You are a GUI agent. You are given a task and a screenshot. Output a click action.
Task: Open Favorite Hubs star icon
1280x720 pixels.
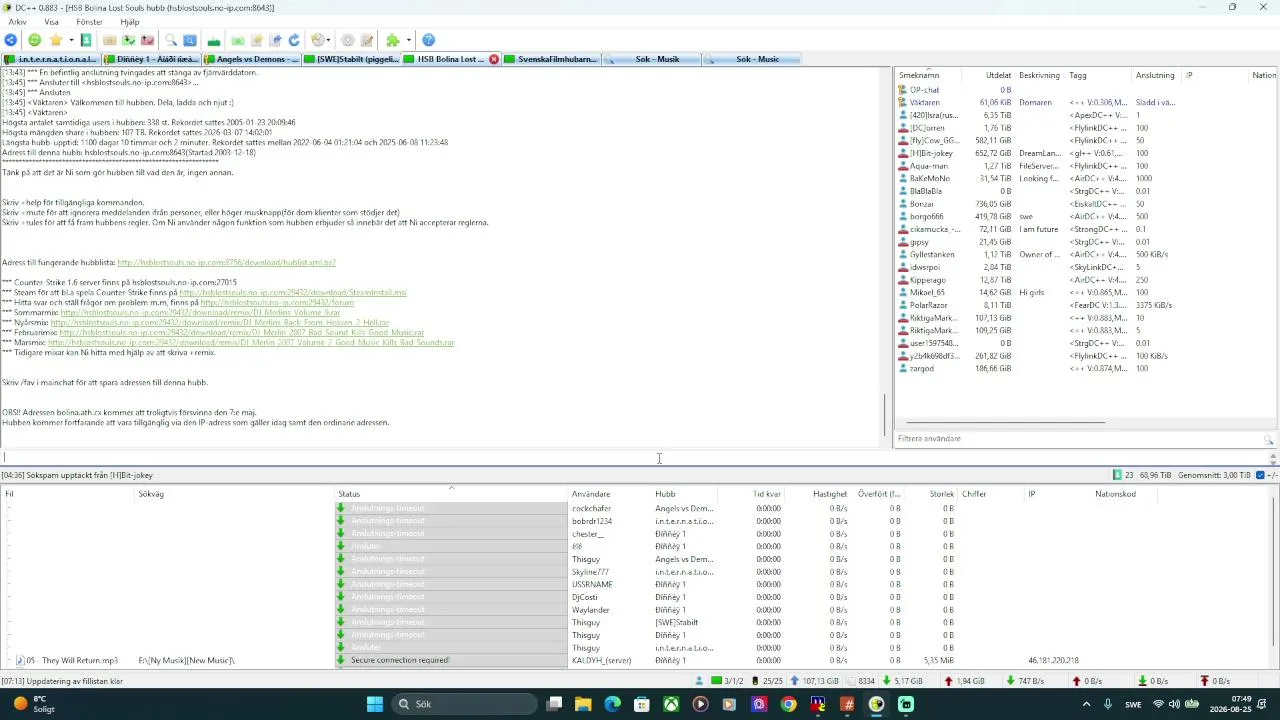(x=56, y=40)
